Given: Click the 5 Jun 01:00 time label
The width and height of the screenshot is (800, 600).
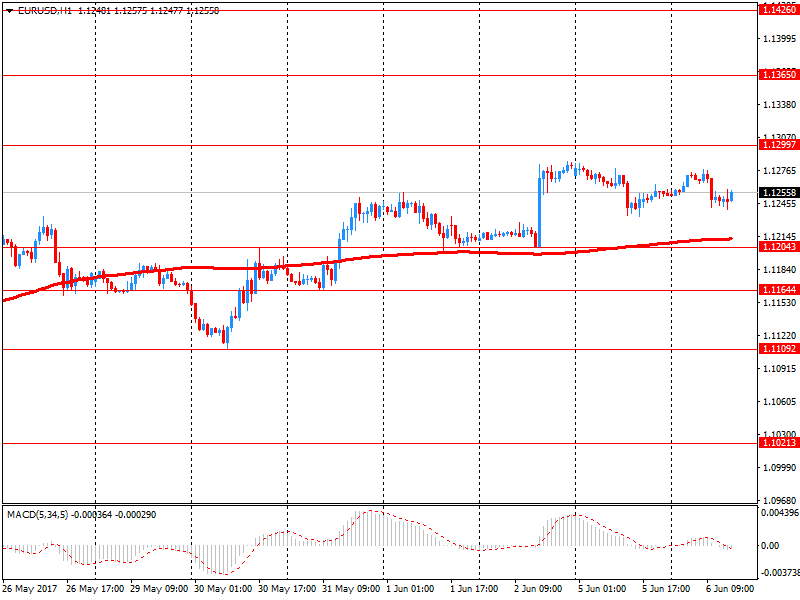Looking at the screenshot, I should tap(602, 589).
